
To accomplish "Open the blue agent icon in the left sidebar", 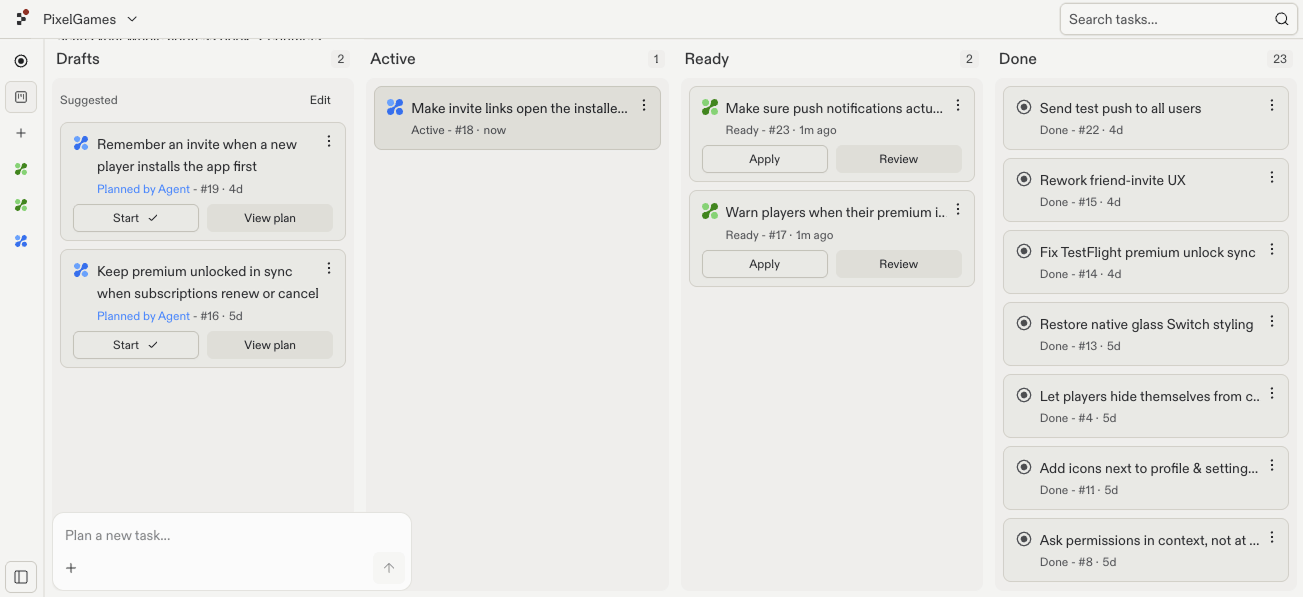I will [x=21, y=241].
